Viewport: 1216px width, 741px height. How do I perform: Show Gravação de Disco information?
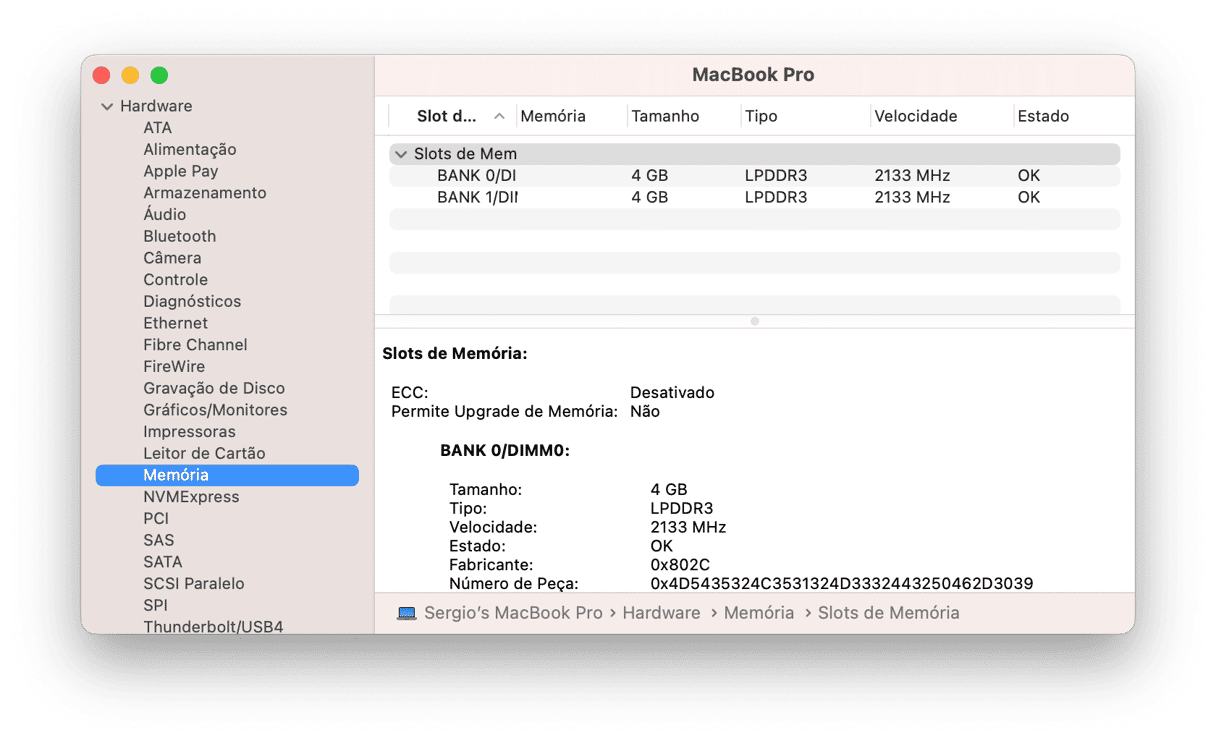214,388
